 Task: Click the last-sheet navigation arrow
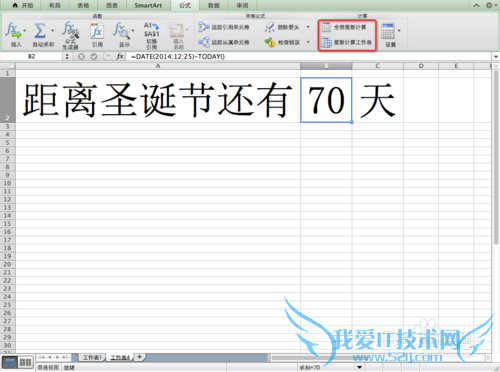(65, 357)
